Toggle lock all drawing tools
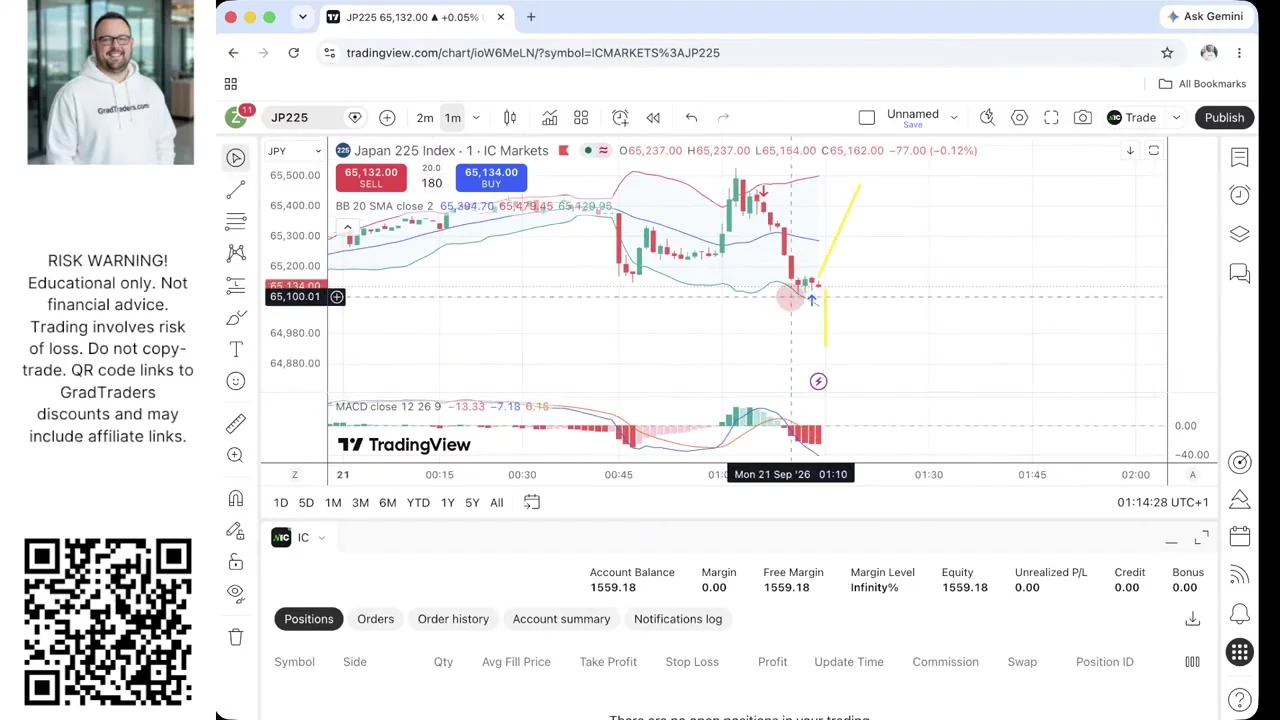This screenshot has width=1280, height=720. (x=236, y=562)
